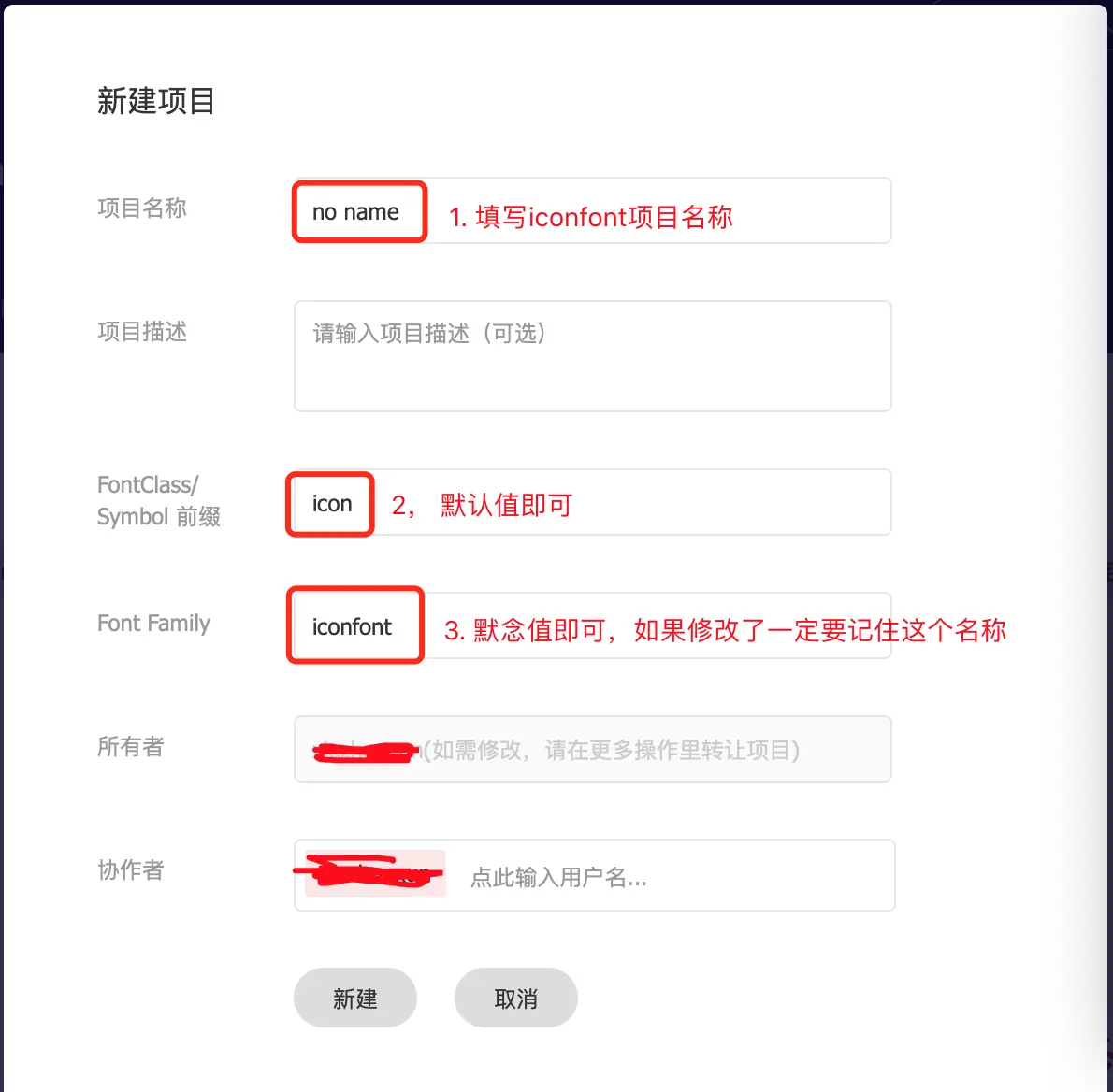Click the red note about remembering the Font Family name
1113x1092 pixels.
[725, 630]
